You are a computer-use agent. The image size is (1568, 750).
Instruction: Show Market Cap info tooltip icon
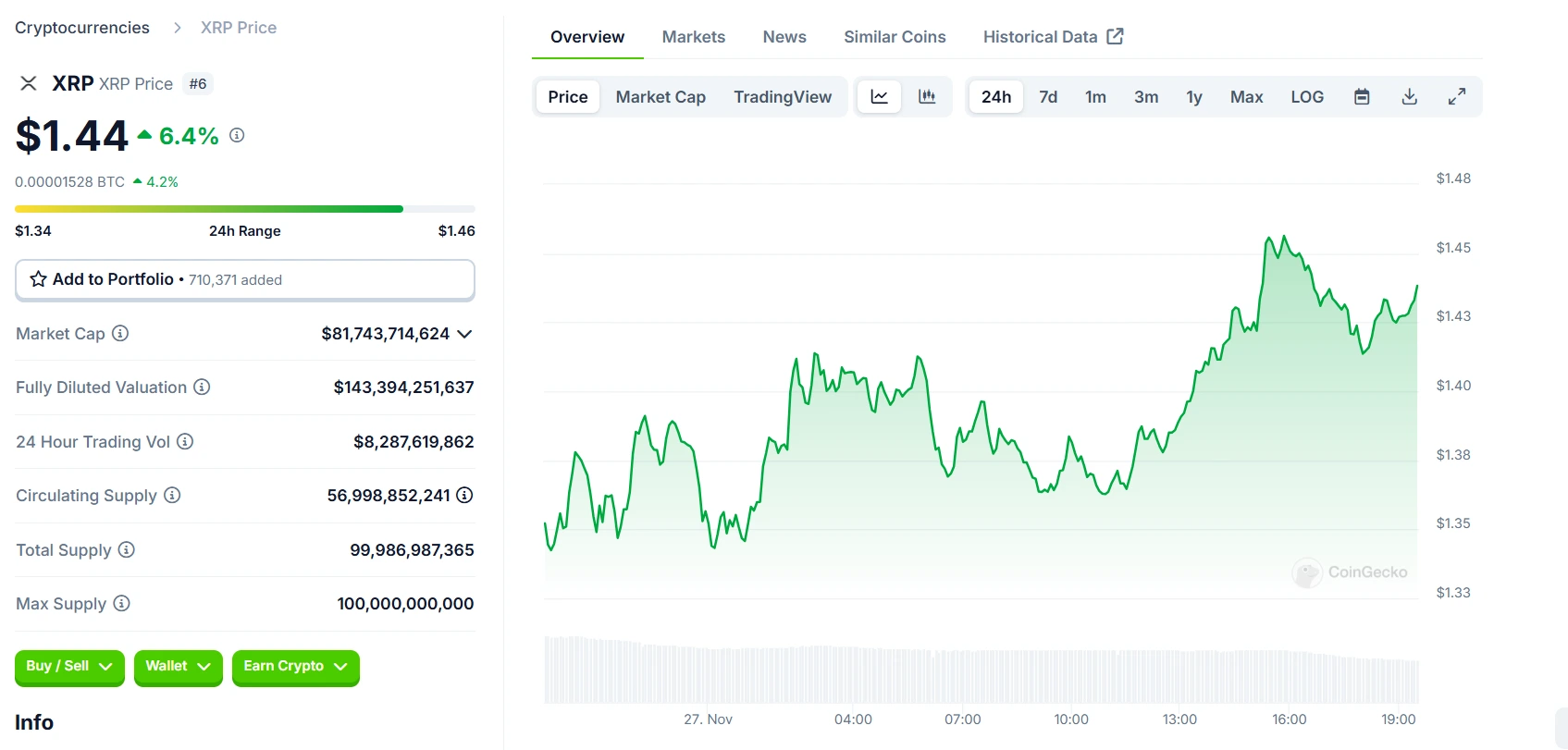click(x=120, y=333)
